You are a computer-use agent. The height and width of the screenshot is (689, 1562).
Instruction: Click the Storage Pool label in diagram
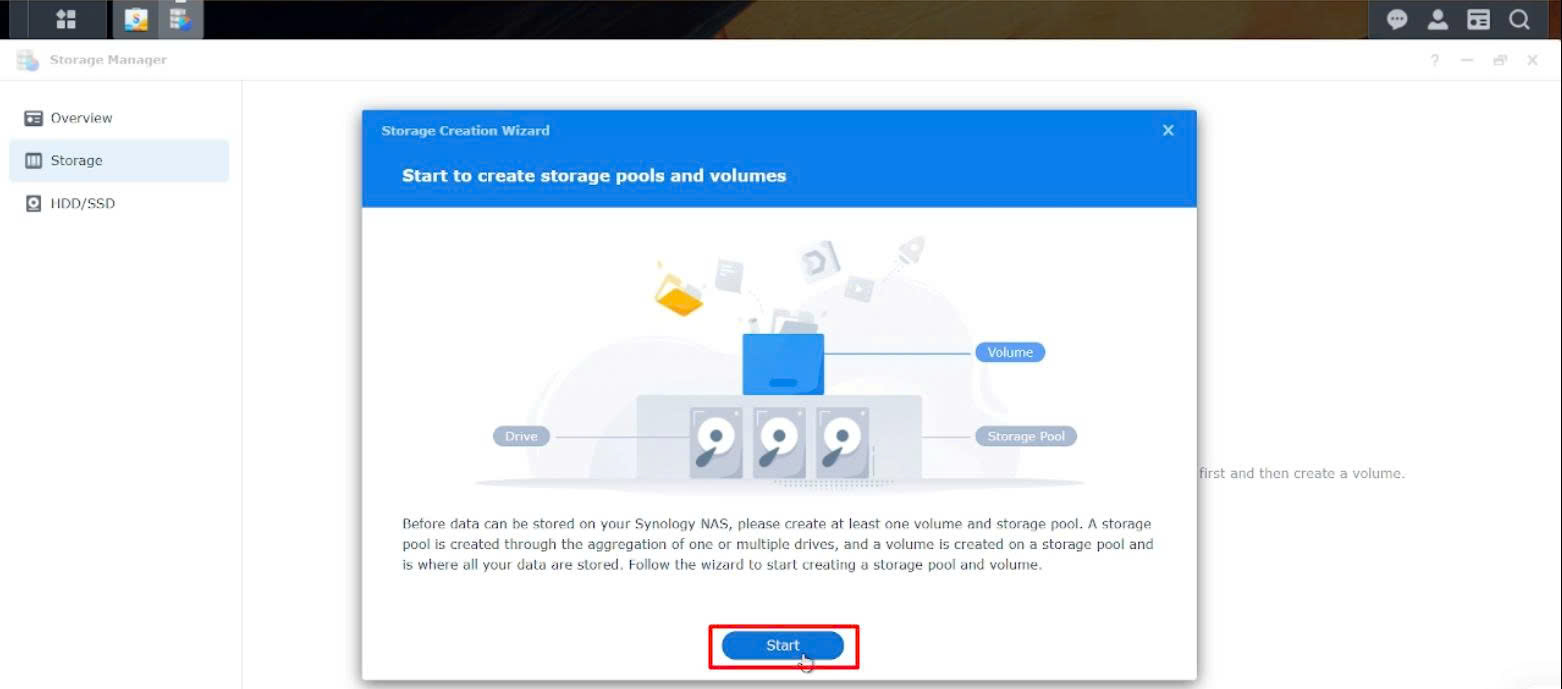click(x=1025, y=436)
